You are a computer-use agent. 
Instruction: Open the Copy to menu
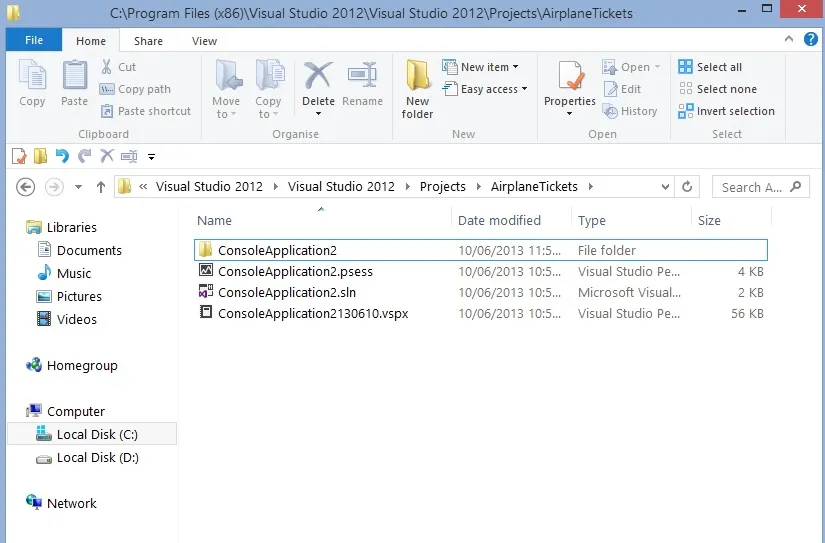coord(268,90)
